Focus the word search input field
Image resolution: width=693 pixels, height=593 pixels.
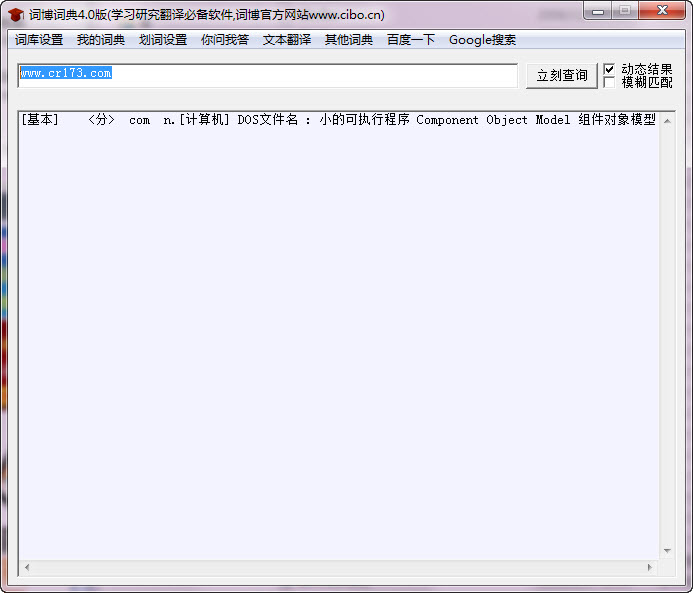point(267,75)
